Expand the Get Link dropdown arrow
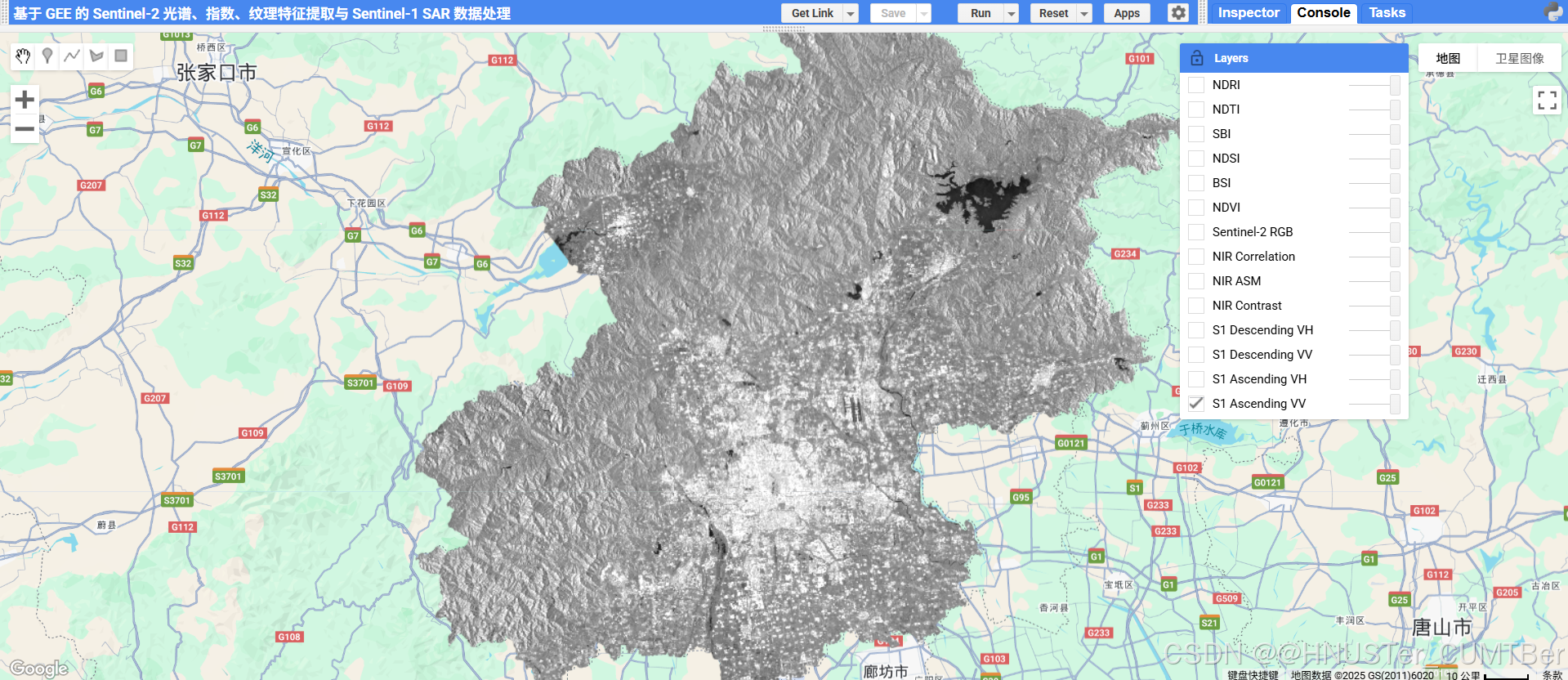The image size is (1568, 680). 851,13
